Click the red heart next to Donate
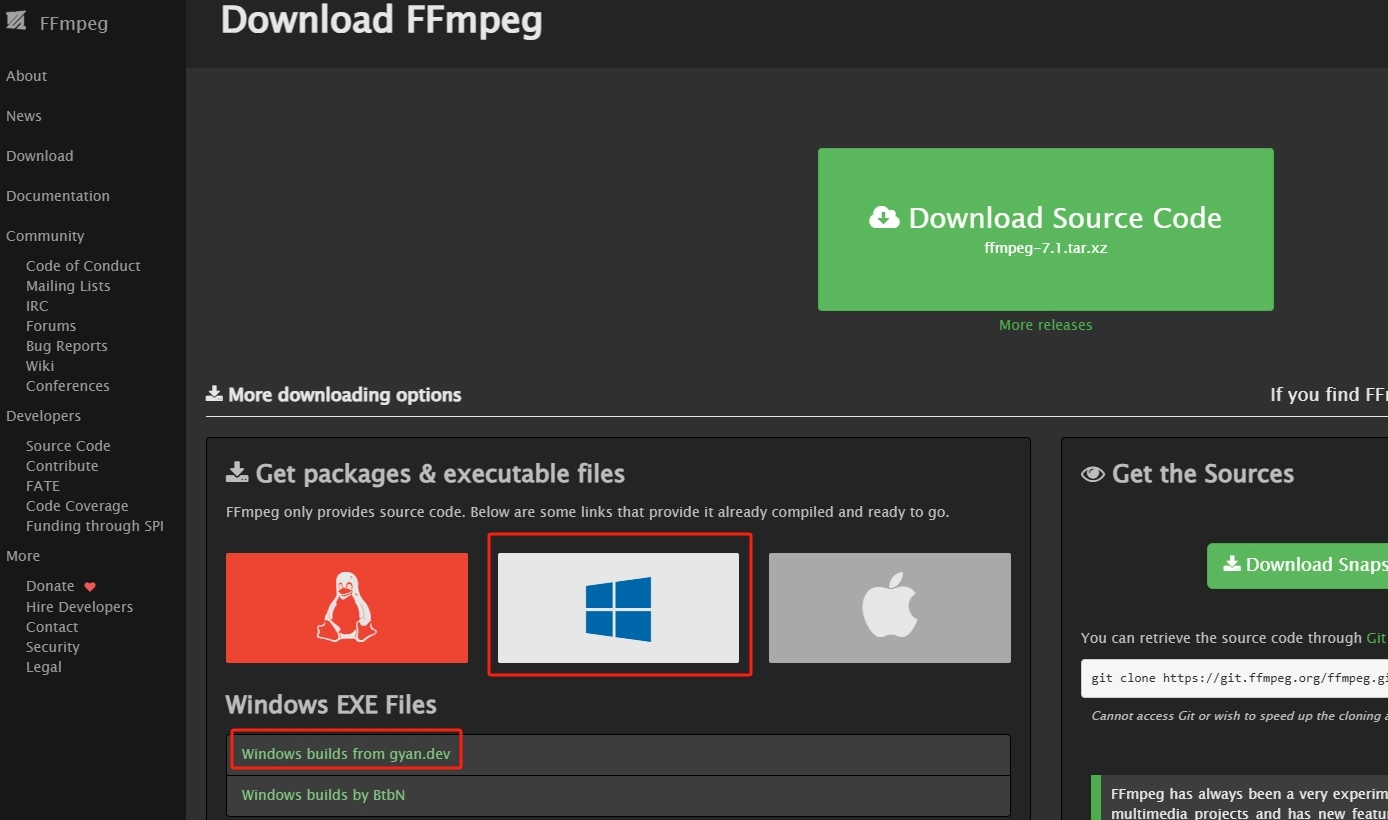This screenshot has width=1388, height=820. [x=90, y=587]
